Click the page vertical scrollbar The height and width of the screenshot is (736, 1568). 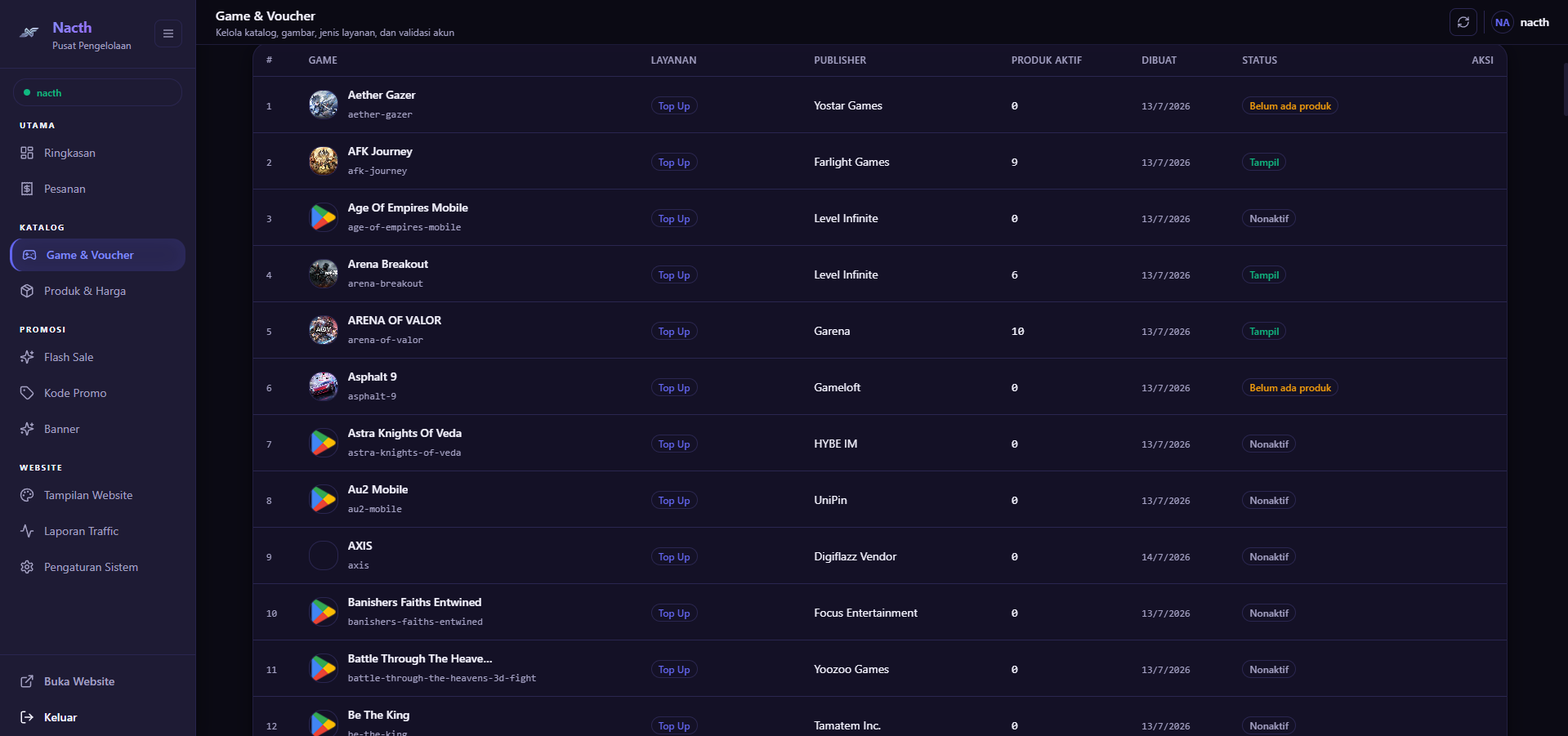click(x=1565, y=90)
